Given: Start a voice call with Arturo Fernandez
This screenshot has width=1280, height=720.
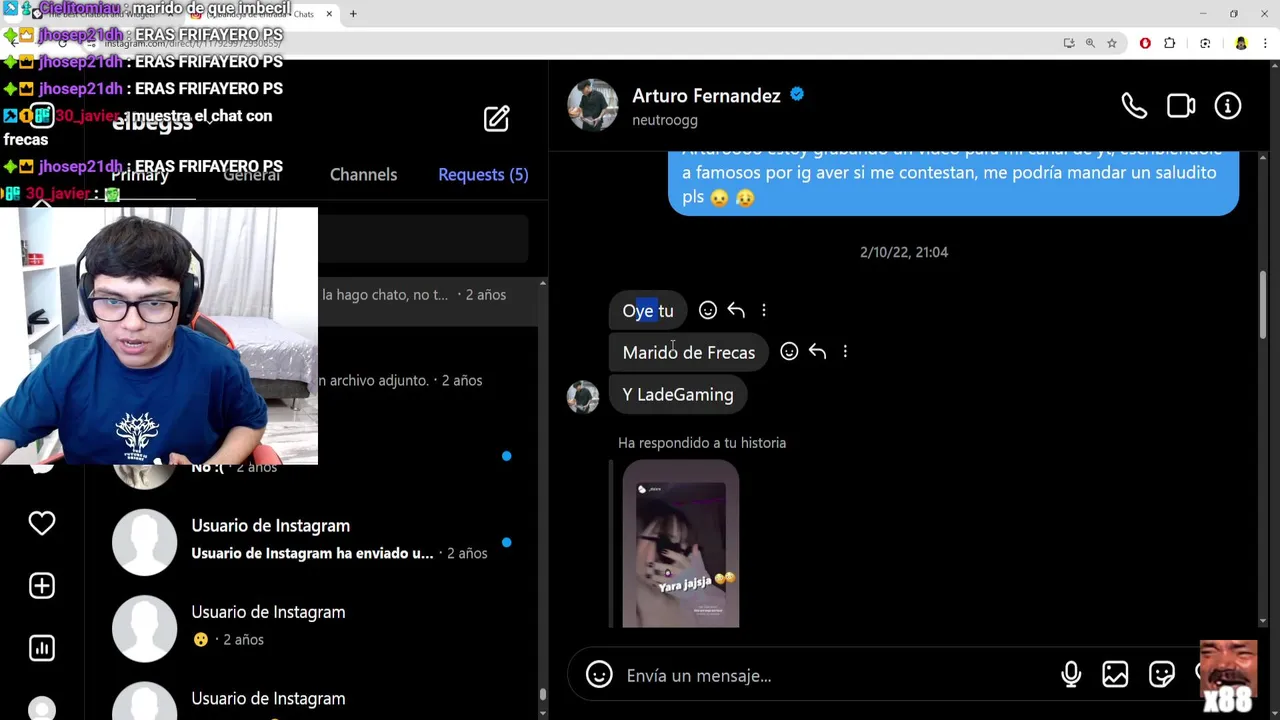Looking at the screenshot, I should coord(1134,106).
